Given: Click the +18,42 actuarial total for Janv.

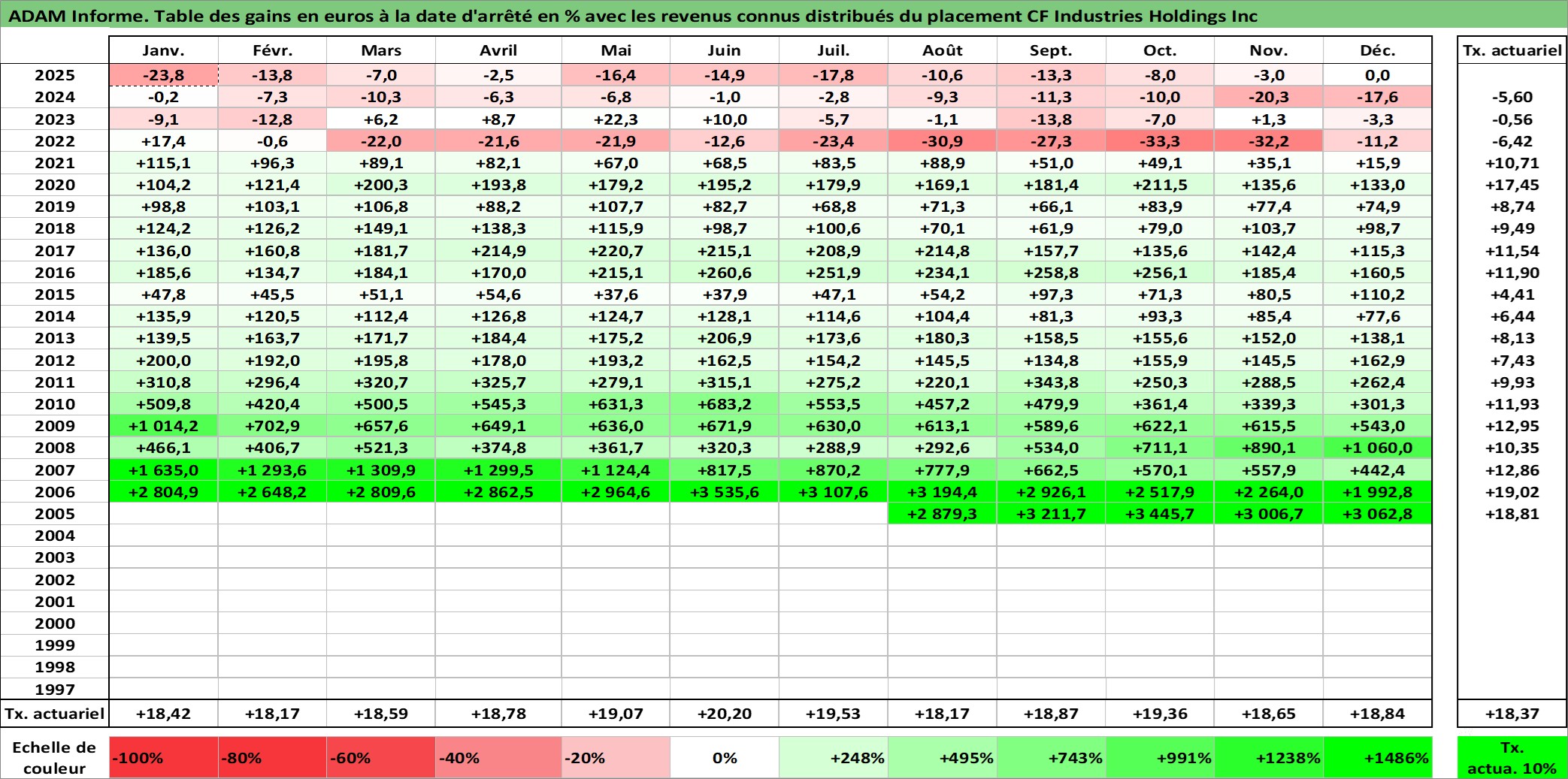Looking at the screenshot, I should [x=163, y=714].
